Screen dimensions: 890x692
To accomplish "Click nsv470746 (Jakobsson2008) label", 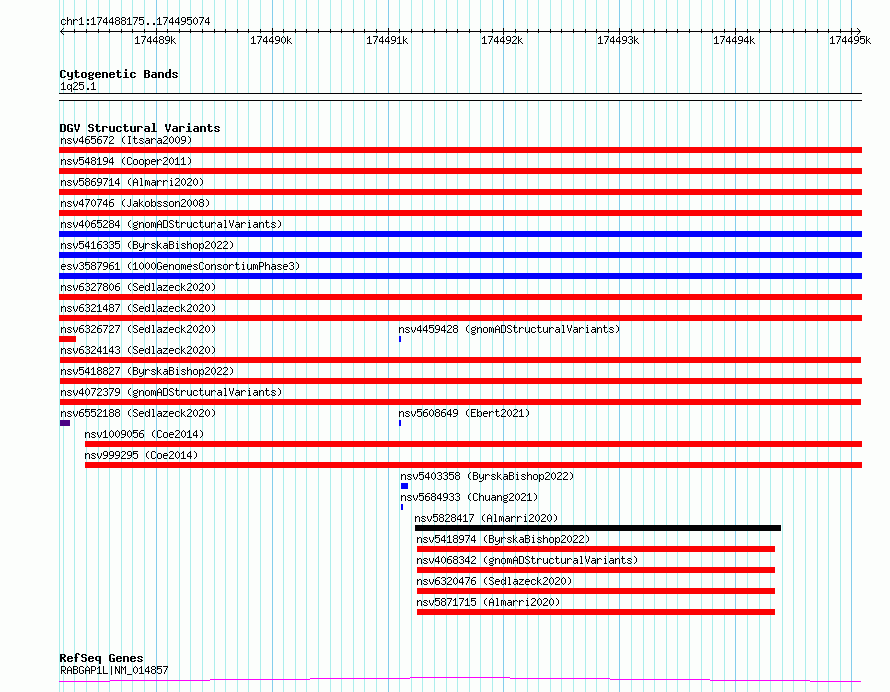I will [135, 203].
